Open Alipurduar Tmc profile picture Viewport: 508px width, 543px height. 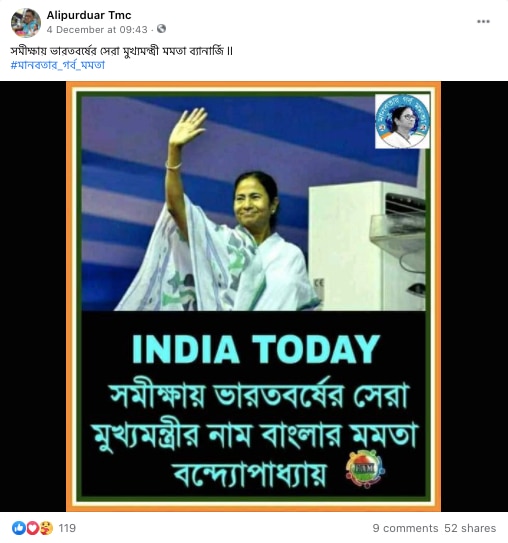coord(26,23)
